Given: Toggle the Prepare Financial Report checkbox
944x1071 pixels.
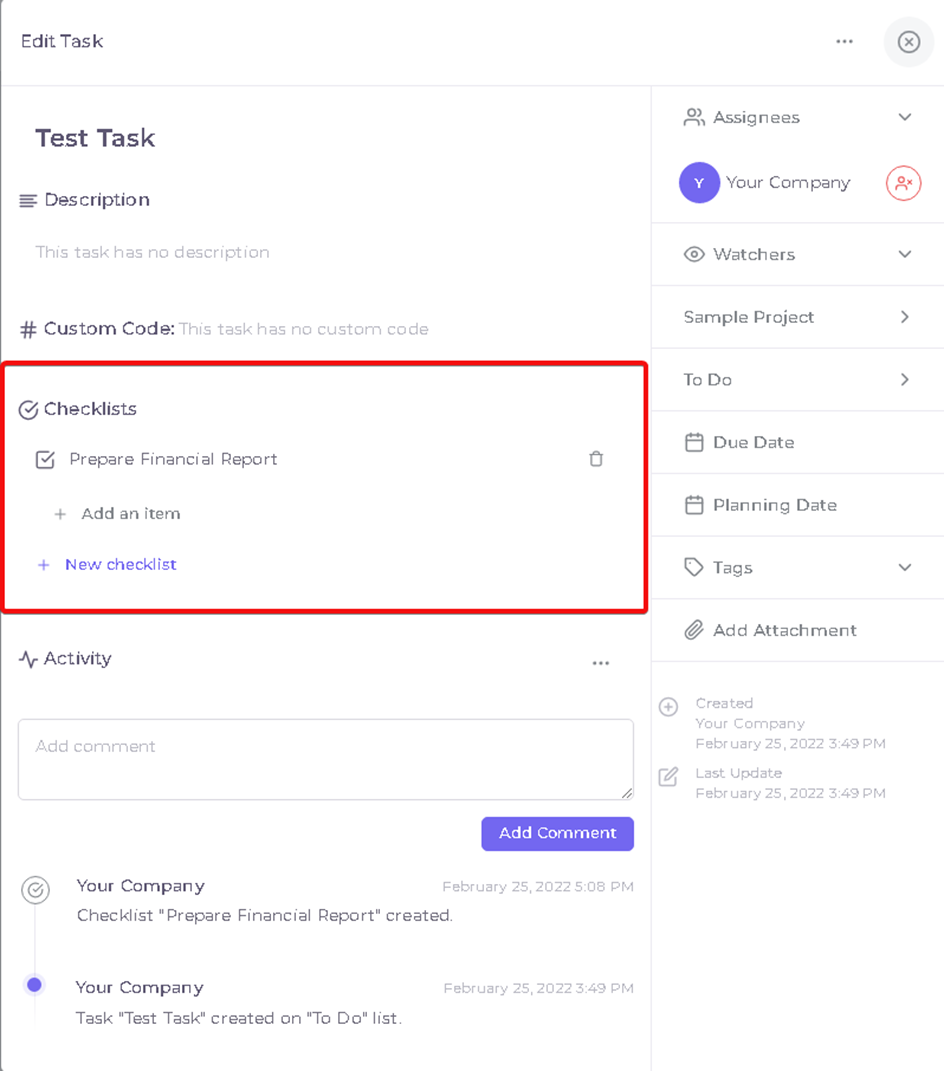Looking at the screenshot, I should point(45,459).
